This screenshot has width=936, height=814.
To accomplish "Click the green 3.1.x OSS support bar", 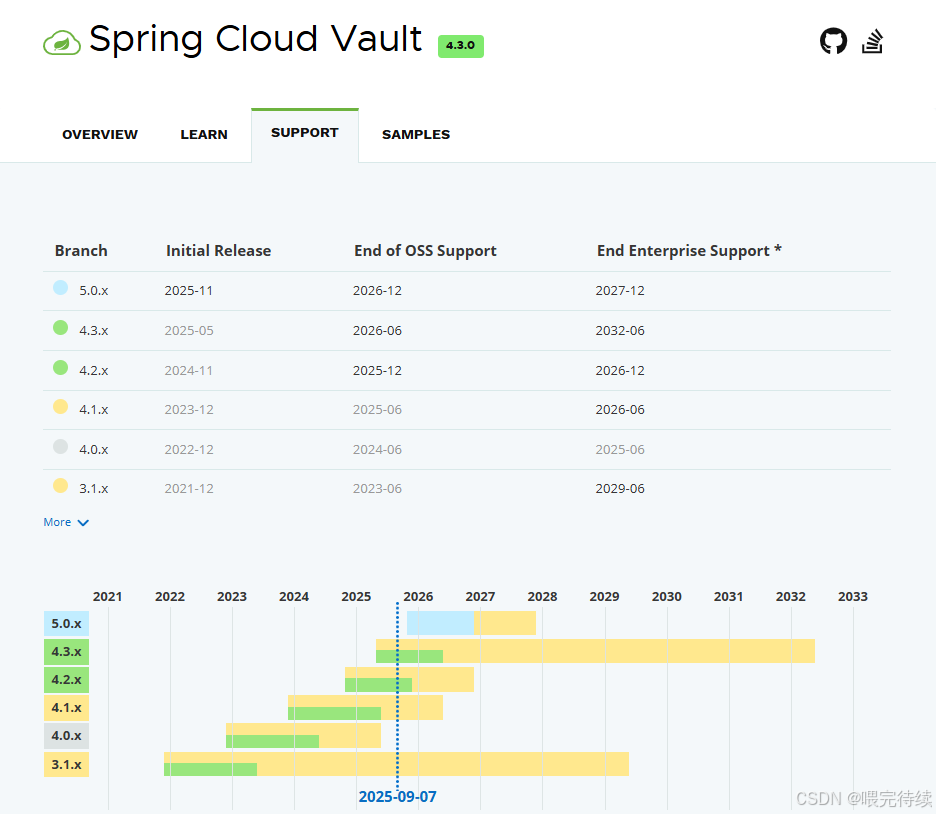I will pyautogui.click(x=211, y=769).
